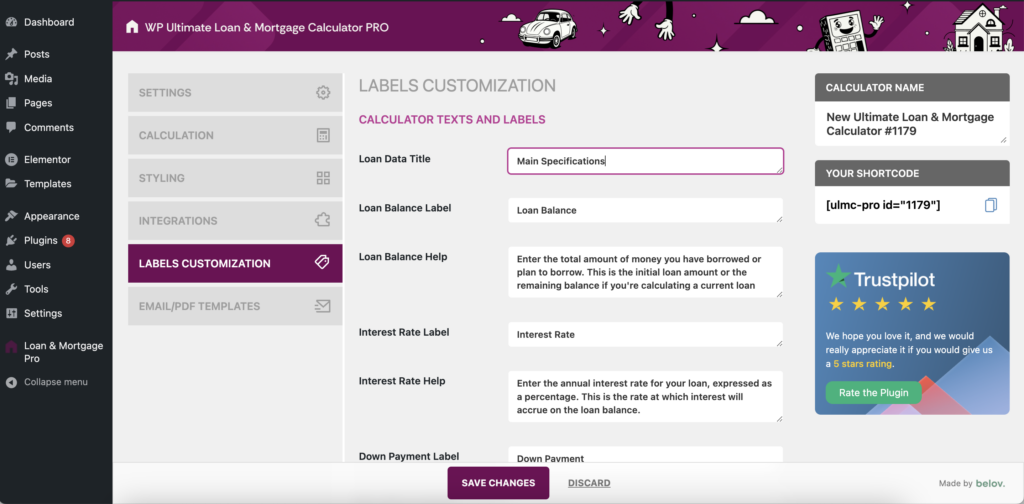Screen dimensions: 1024x504
Task: Click the gear icon on Settings tab
Action: (323, 93)
